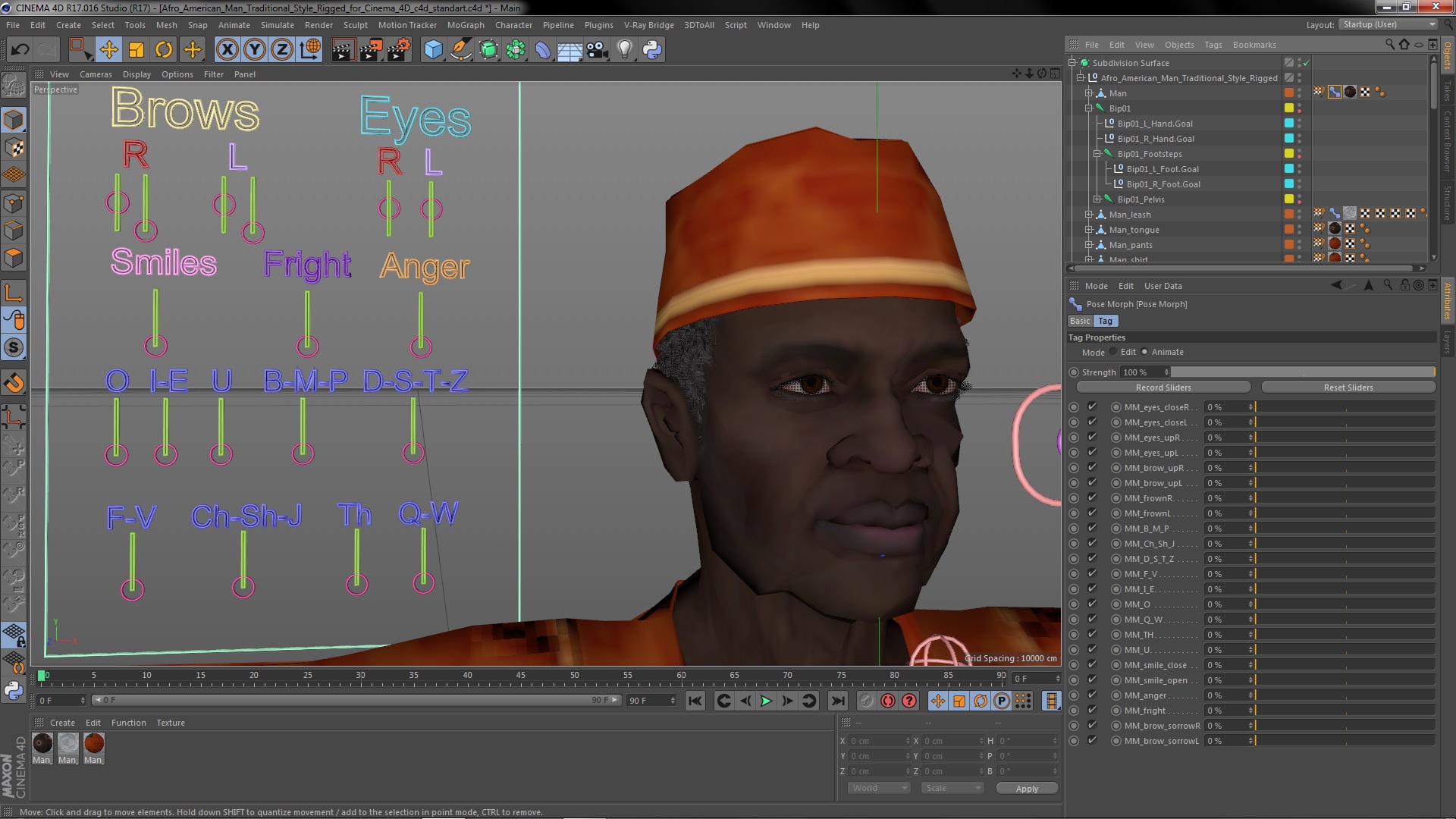1456x819 pixels.
Task: Expand the Man_pants object node
Action: [x=1089, y=245]
